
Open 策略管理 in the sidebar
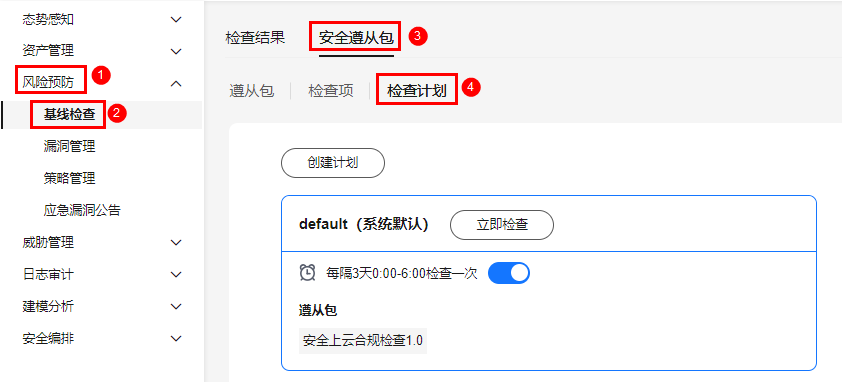click(x=69, y=178)
